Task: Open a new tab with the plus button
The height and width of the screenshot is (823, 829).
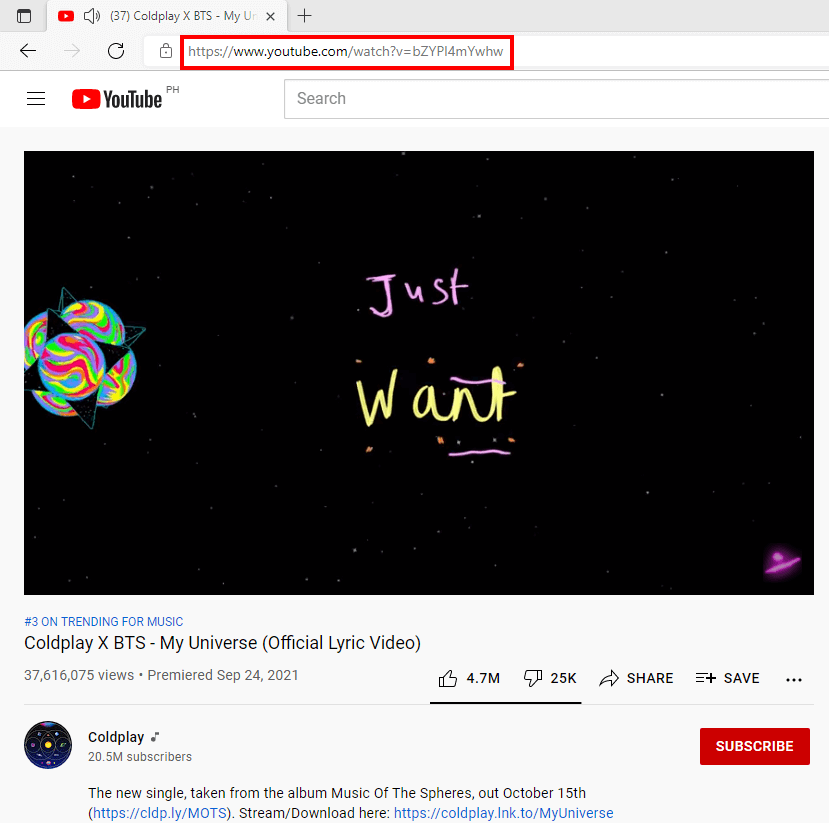Action: (305, 16)
